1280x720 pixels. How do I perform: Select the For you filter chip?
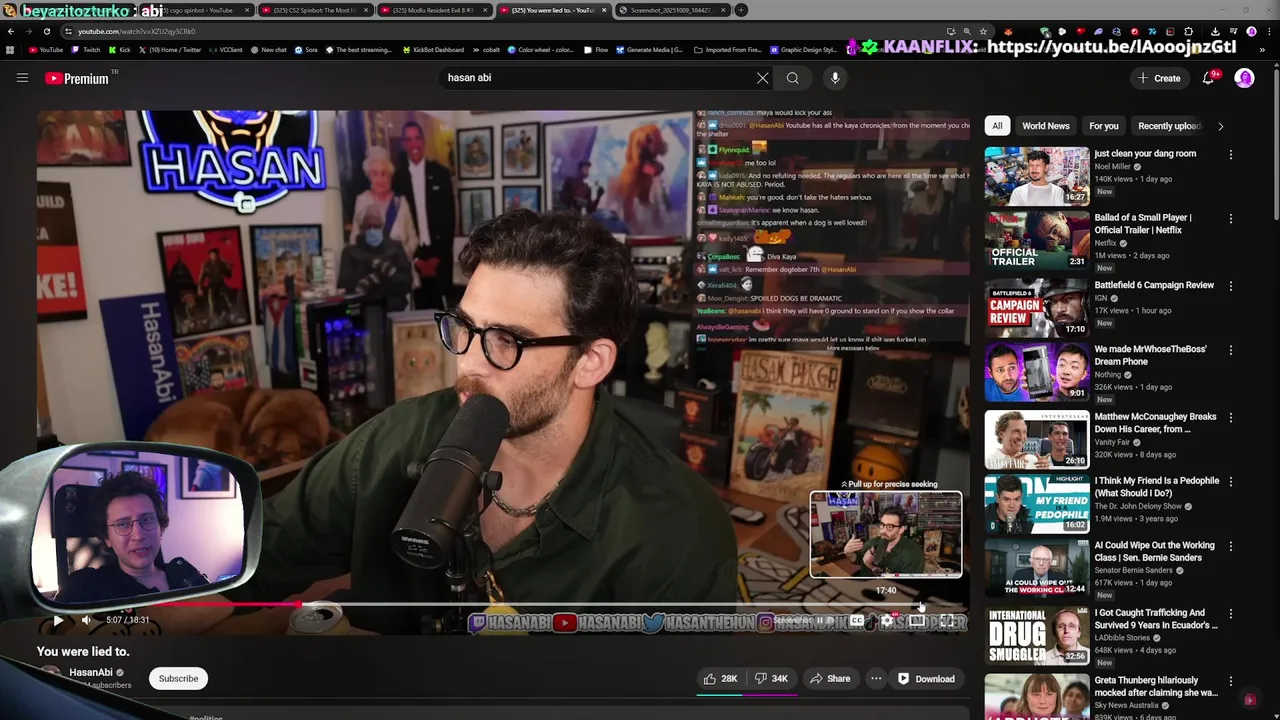coord(1104,126)
